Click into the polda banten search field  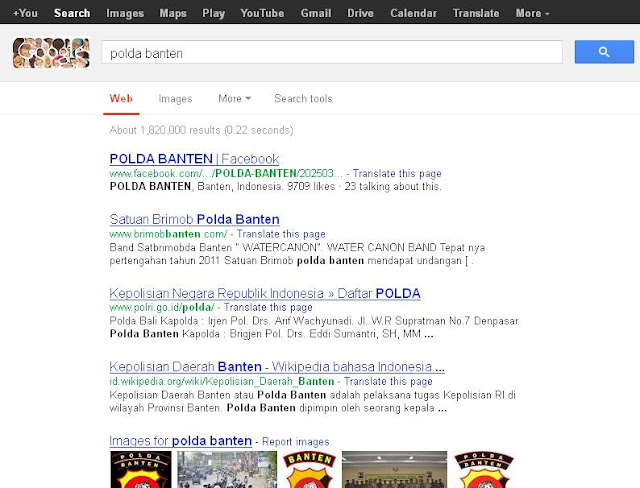332,52
